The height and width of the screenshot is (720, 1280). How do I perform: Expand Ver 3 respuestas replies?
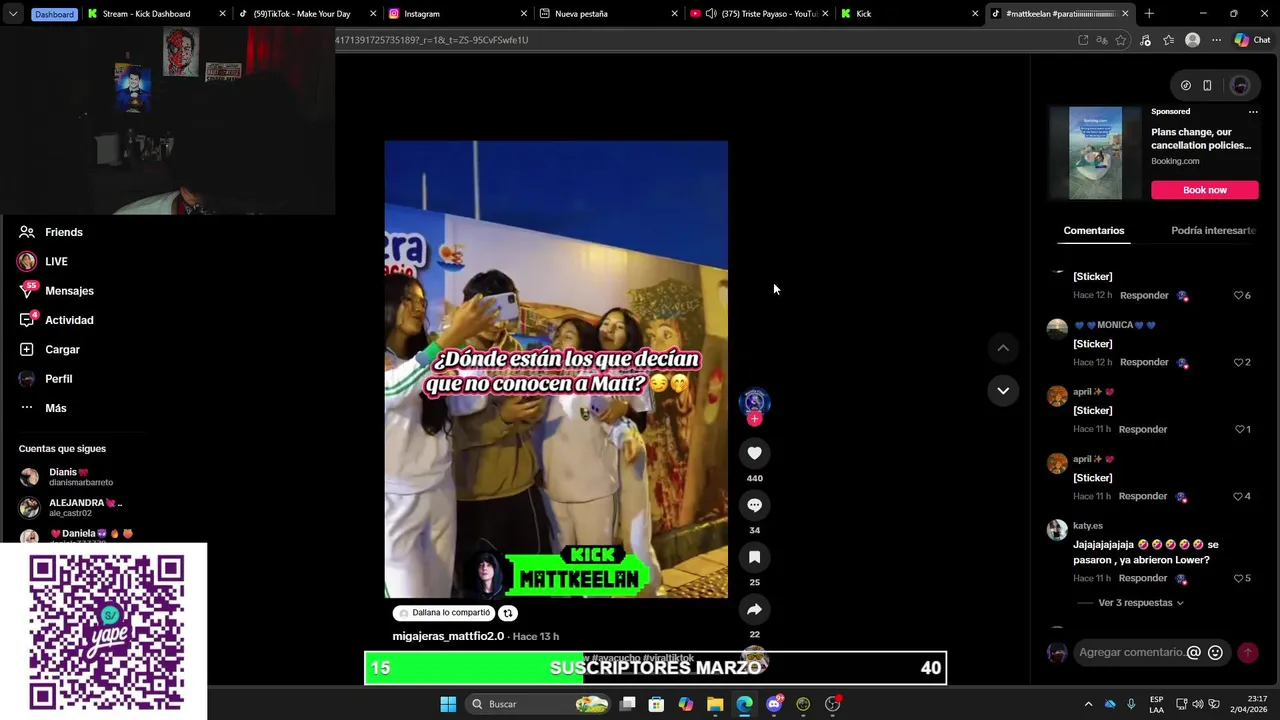click(x=1141, y=603)
